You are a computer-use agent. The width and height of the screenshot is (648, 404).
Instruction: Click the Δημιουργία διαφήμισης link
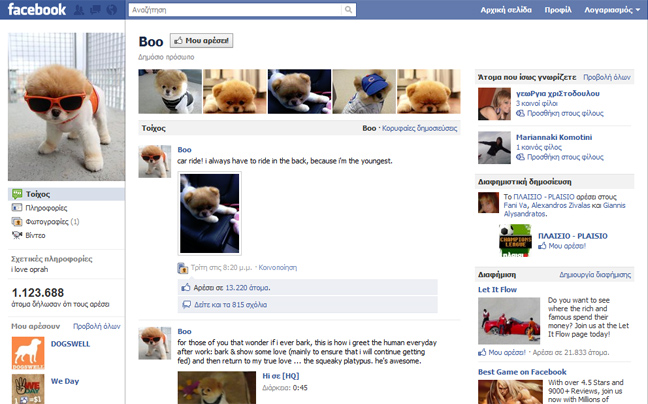coord(594,273)
